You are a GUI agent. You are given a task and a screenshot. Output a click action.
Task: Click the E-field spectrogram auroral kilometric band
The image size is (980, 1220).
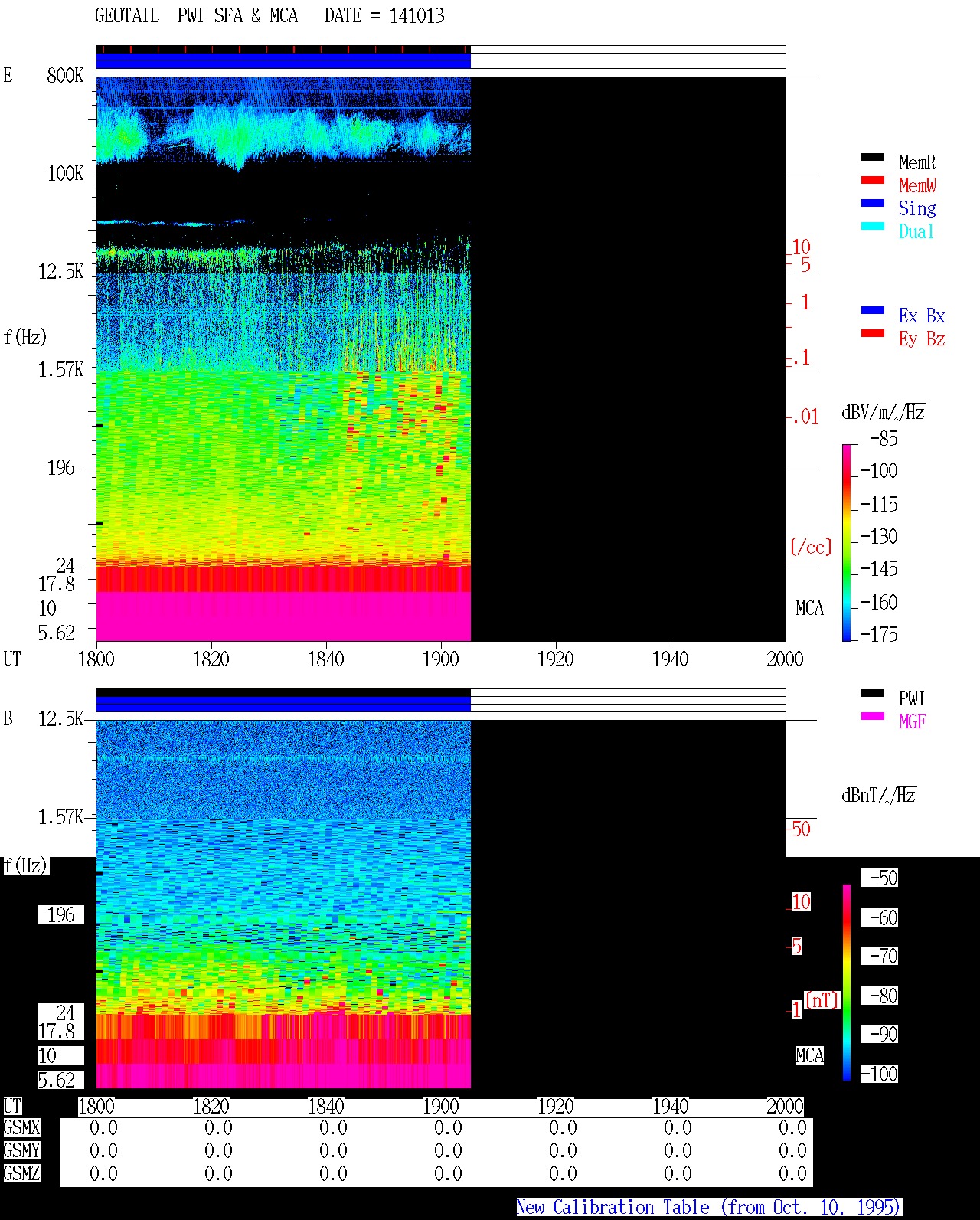point(283,134)
